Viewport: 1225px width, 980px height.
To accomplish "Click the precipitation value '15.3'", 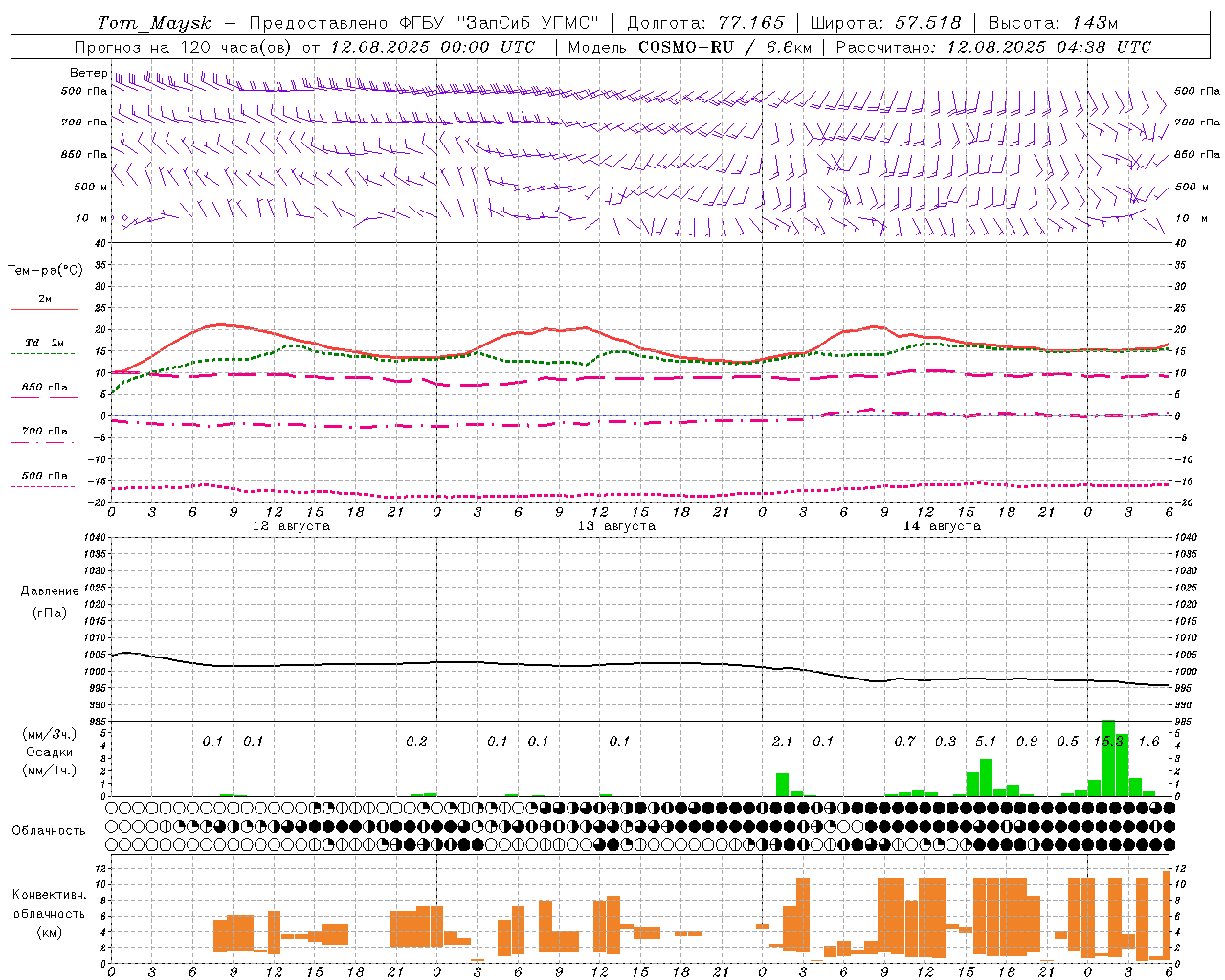I will (1108, 742).
